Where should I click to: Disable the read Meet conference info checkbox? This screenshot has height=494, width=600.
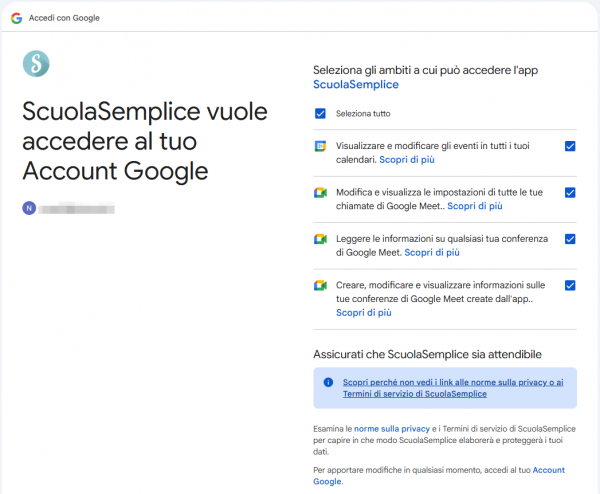click(x=570, y=239)
